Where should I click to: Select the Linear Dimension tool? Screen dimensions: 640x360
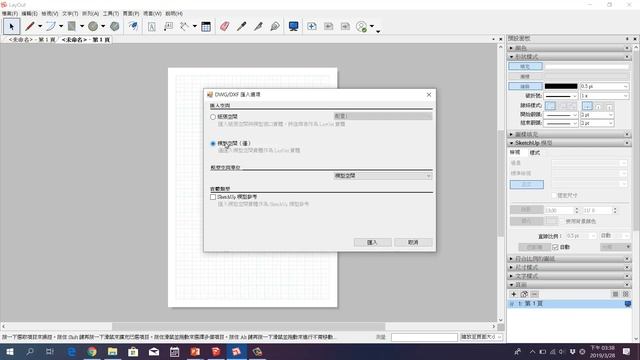[x=184, y=27]
